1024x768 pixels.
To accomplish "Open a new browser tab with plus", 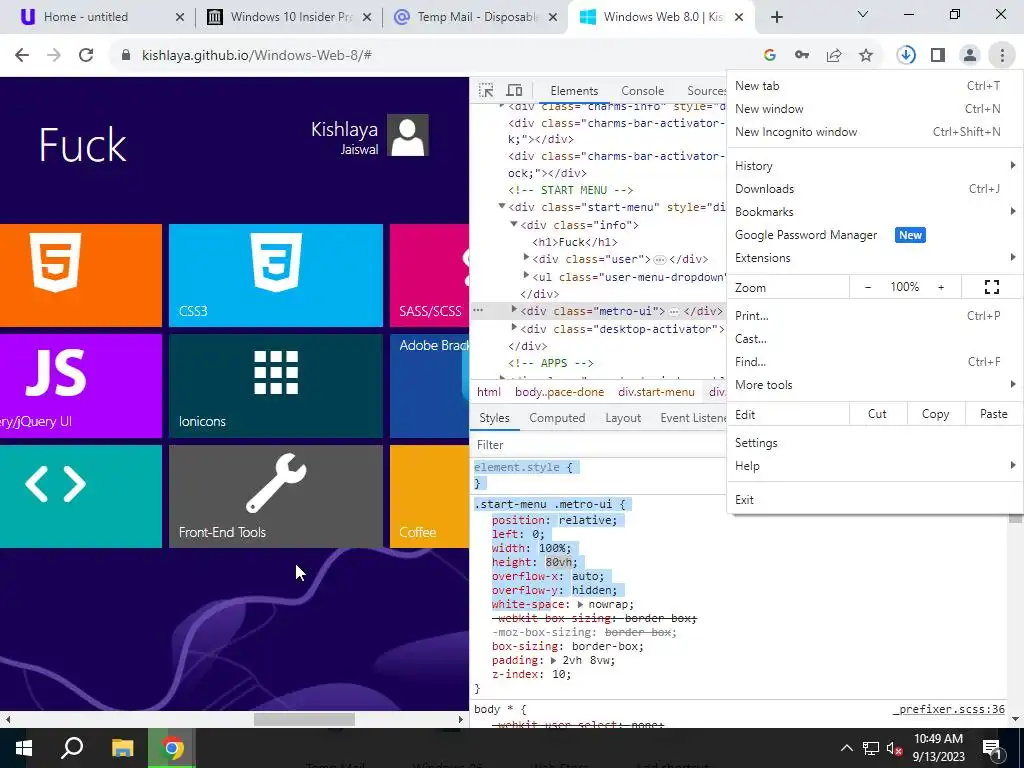I will pos(776,17).
